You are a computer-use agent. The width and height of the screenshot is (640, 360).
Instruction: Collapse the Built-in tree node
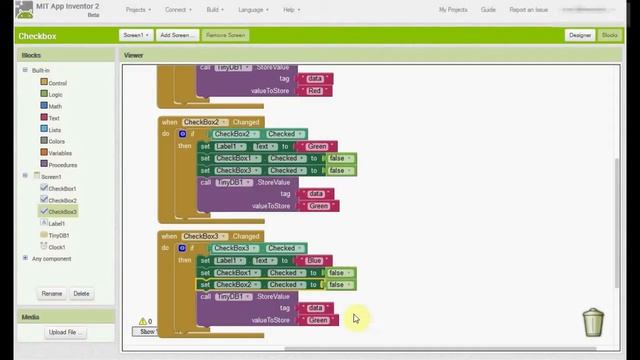pyautogui.click(x=25, y=70)
